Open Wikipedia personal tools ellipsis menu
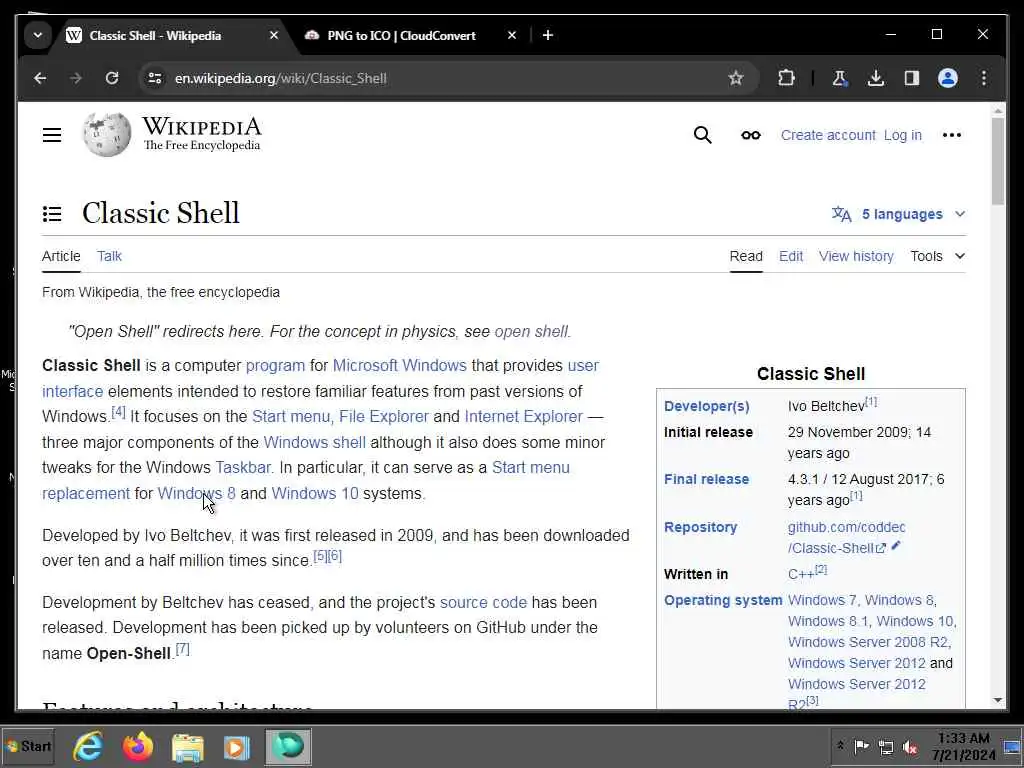Image resolution: width=1024 pixels, height=768 pixels. 952,135
